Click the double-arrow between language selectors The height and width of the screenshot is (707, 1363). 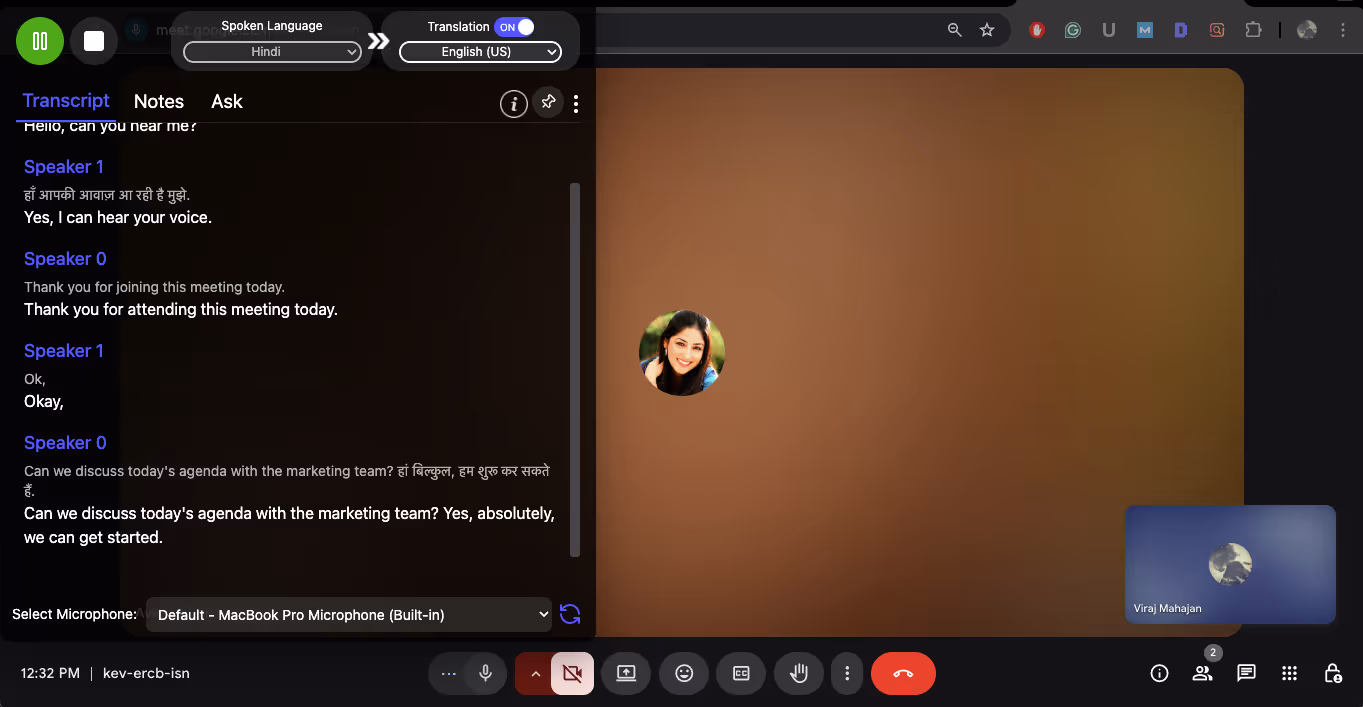point(378,41)
